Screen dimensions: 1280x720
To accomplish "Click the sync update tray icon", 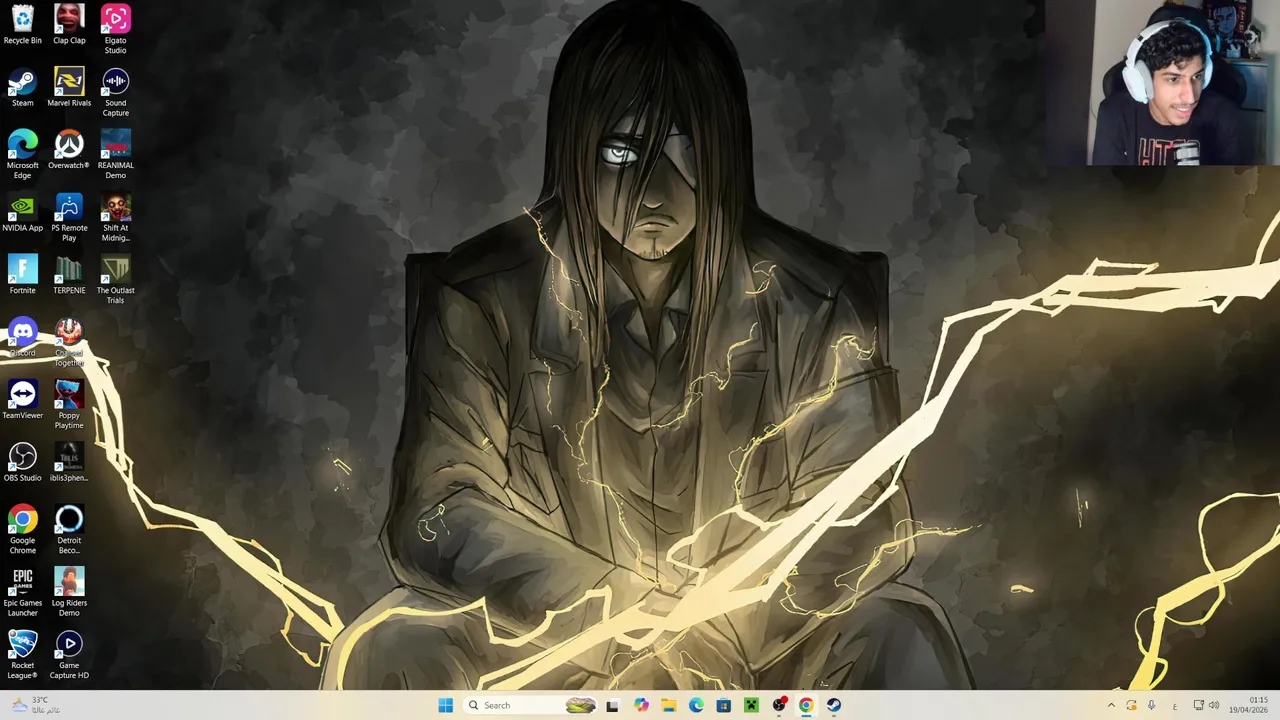I will (x=1131, y=705).
